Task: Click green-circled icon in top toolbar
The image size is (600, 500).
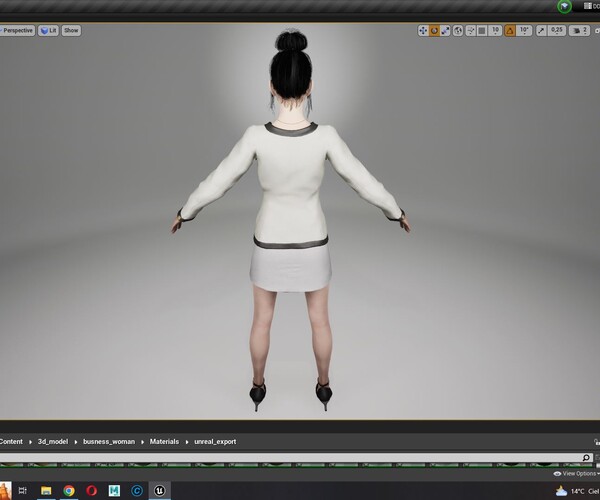Action: click(564, 6)
